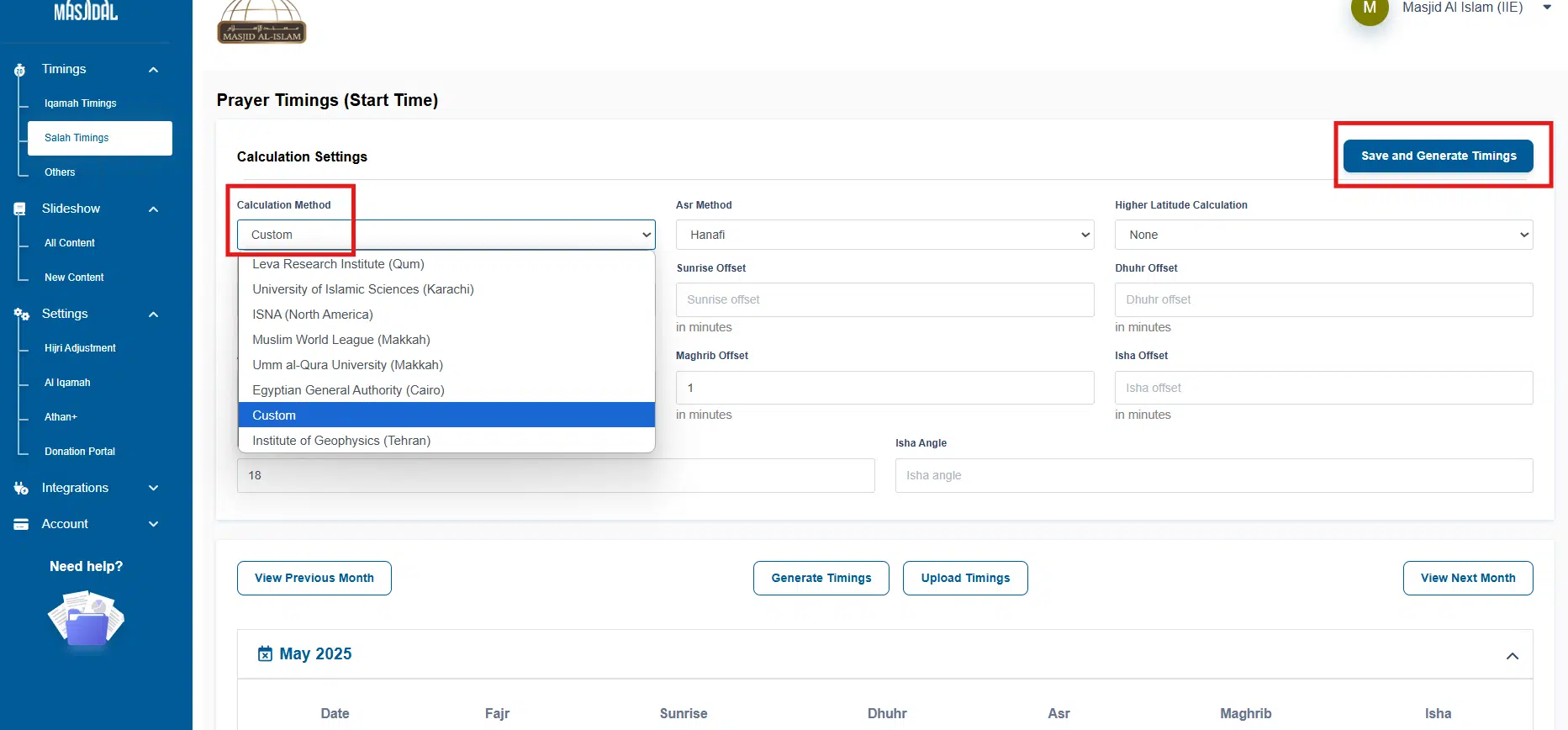Open the Higher Latitude Calculation dropdown
This screenshot has width=1568, height=730.
1323,235
